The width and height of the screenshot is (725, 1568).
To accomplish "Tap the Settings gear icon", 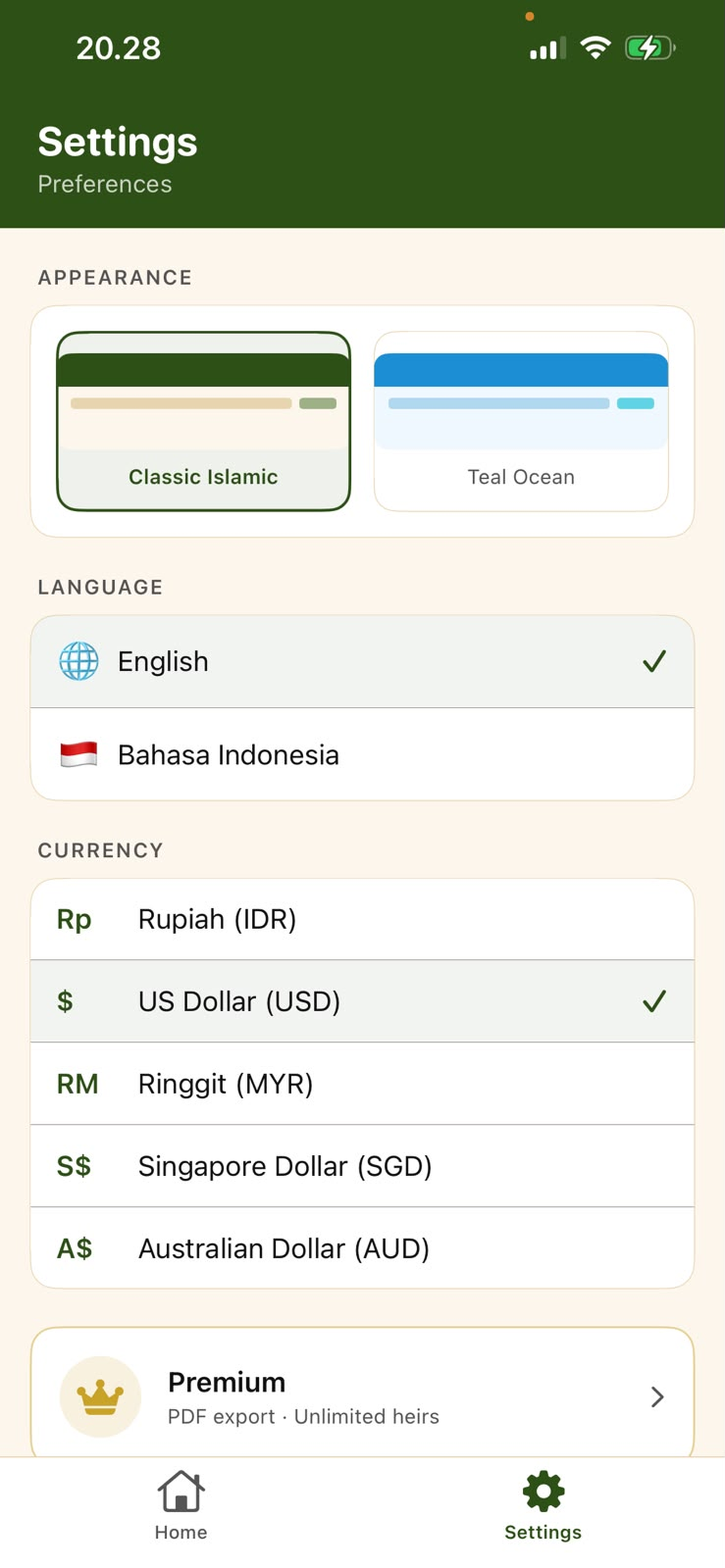I will [543, 1491].
